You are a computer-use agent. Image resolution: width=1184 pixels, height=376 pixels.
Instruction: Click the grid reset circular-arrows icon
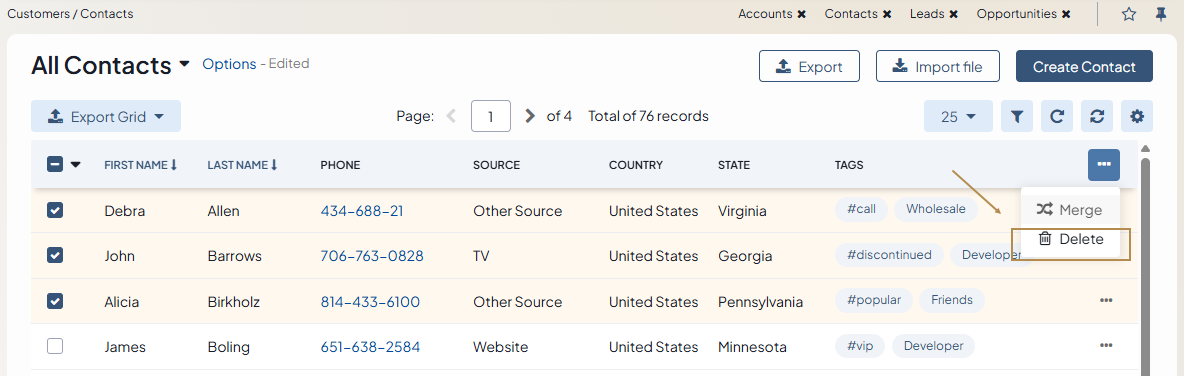[x=1097, y=116]
